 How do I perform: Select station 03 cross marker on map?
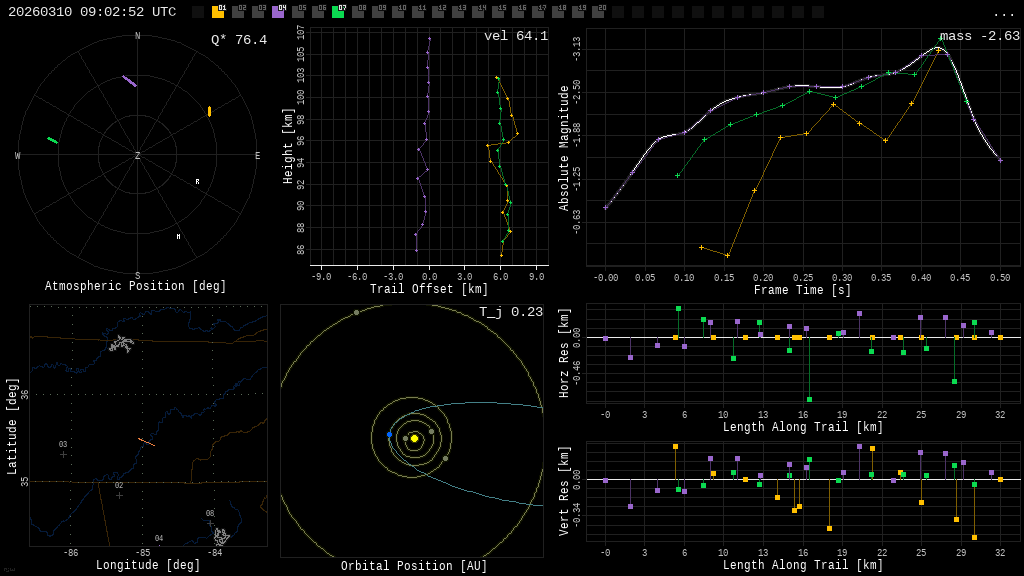[63, 454]
